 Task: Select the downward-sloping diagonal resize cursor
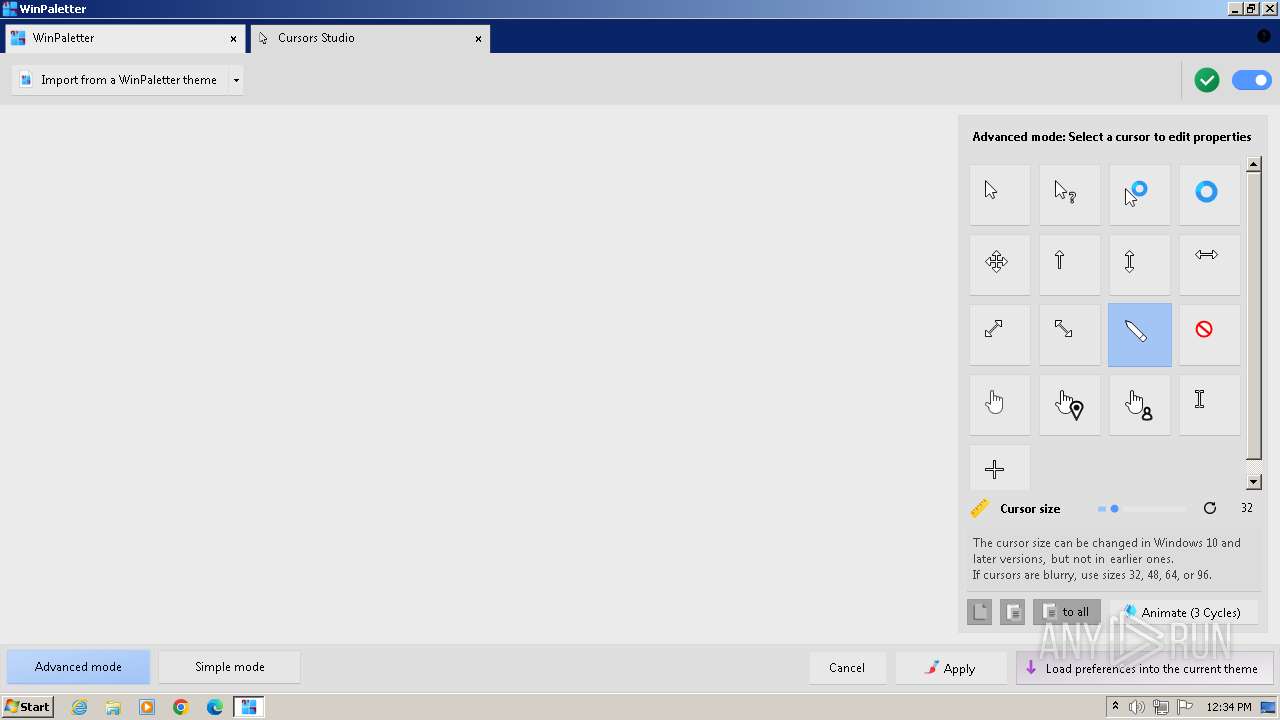point(1069,335)
